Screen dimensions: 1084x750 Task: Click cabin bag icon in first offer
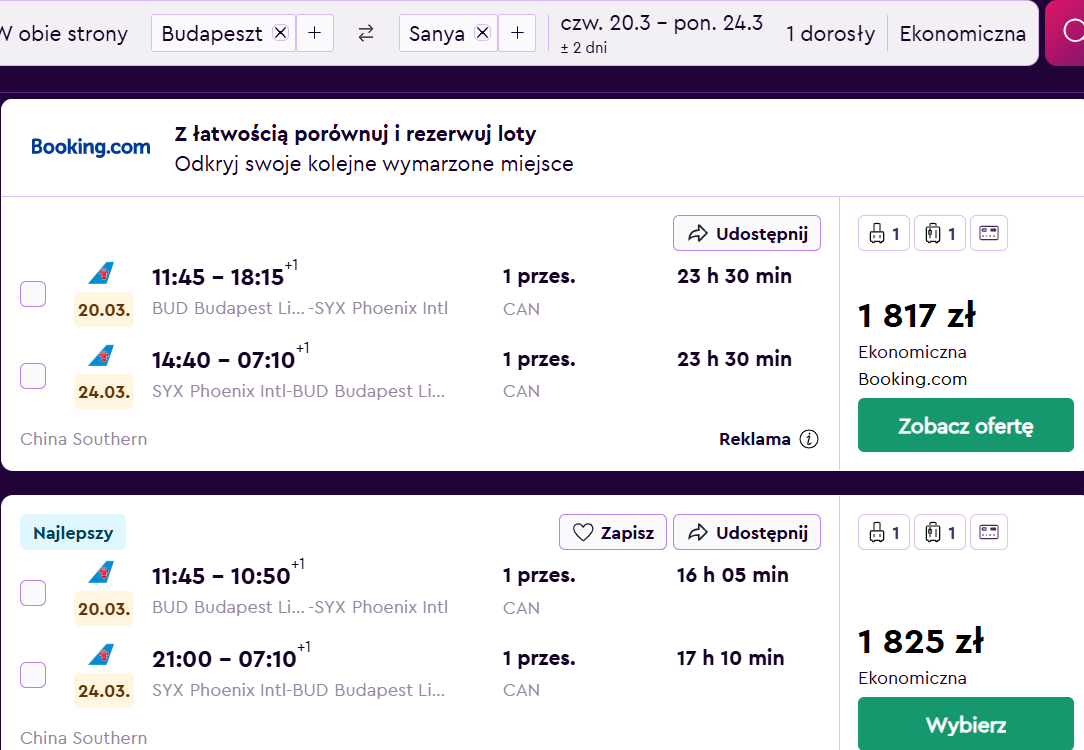coord(940,234)
